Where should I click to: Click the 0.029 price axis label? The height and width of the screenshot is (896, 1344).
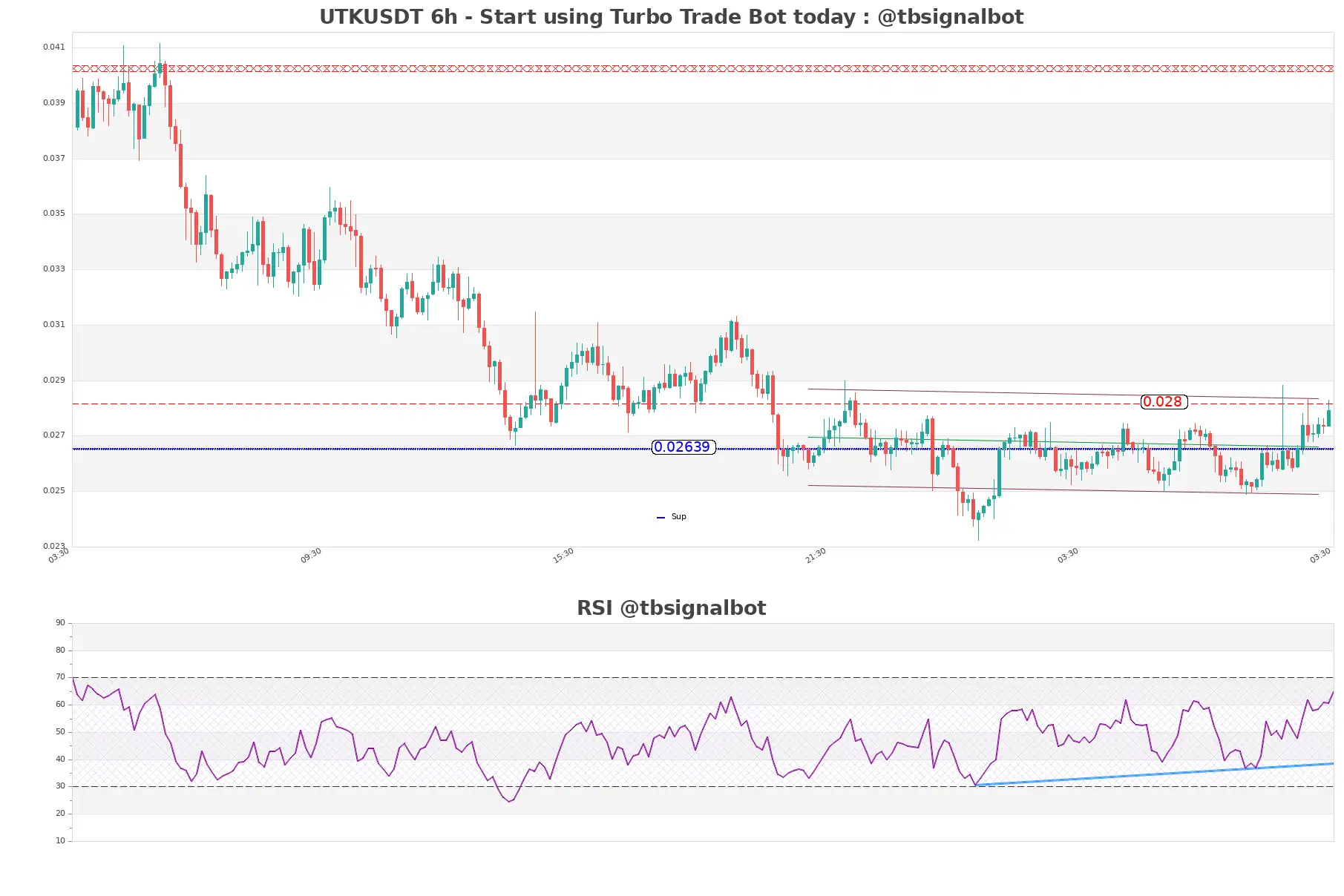pos(53,381)
